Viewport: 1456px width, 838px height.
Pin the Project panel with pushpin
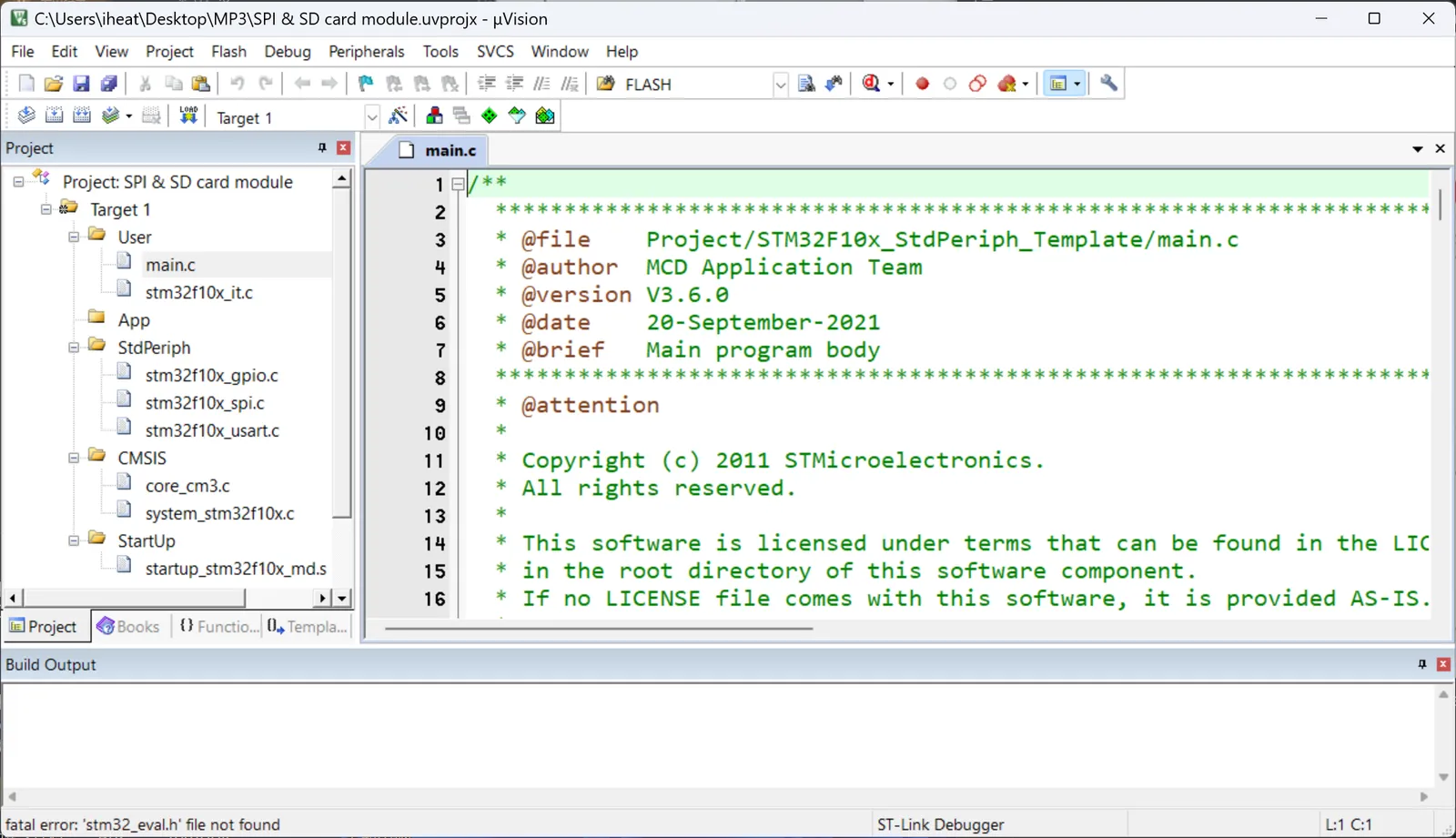coord(321,147)
